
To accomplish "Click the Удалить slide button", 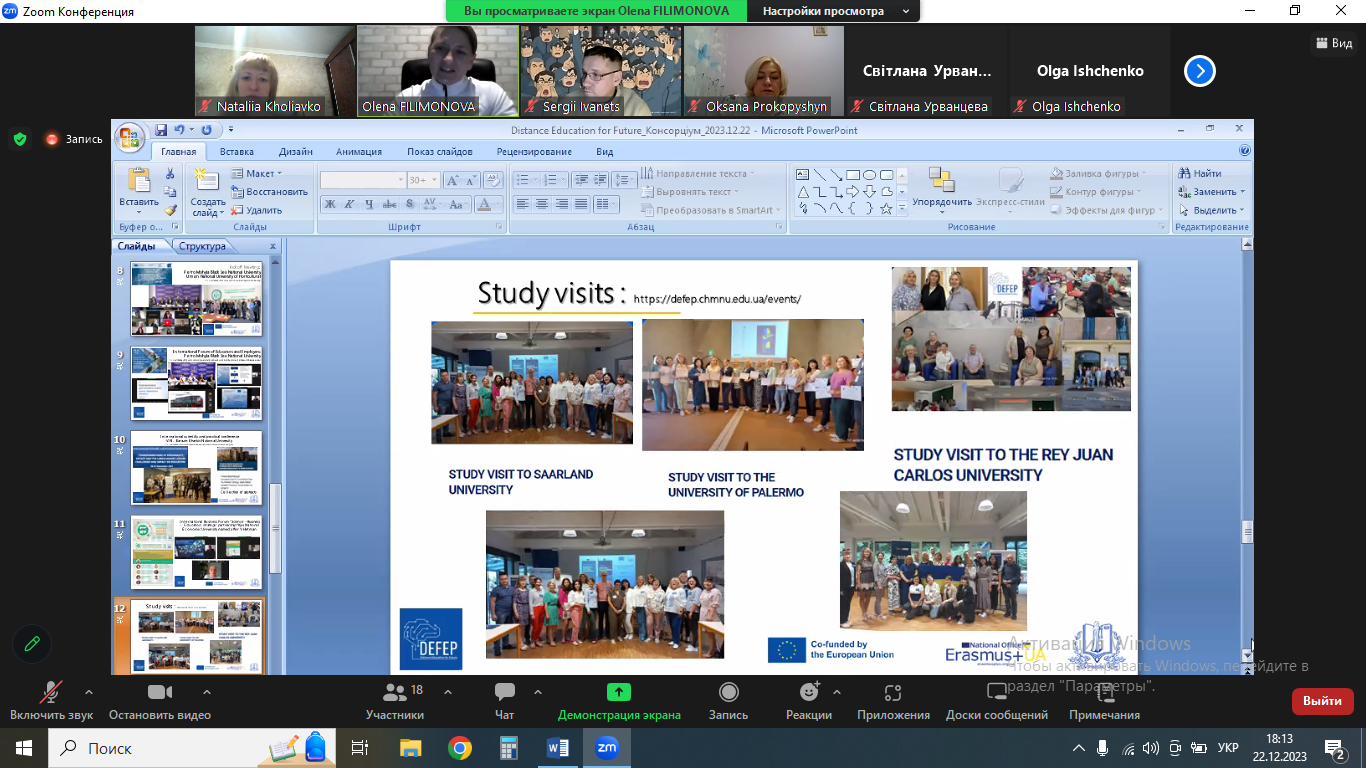I will pyautogui.click(x=257, y=210).
